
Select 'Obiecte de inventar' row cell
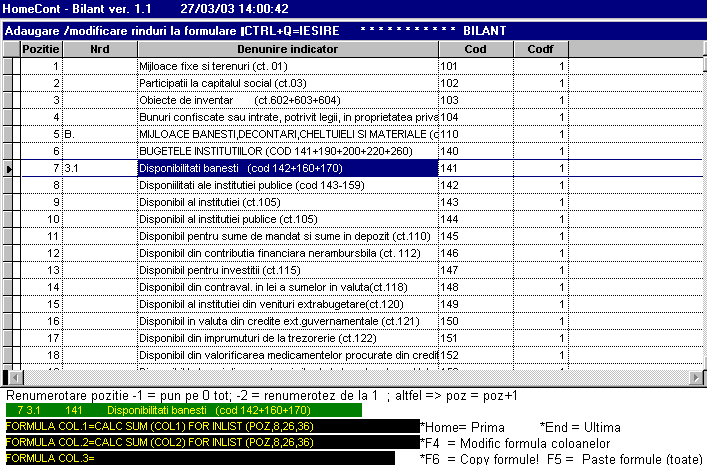288,100
